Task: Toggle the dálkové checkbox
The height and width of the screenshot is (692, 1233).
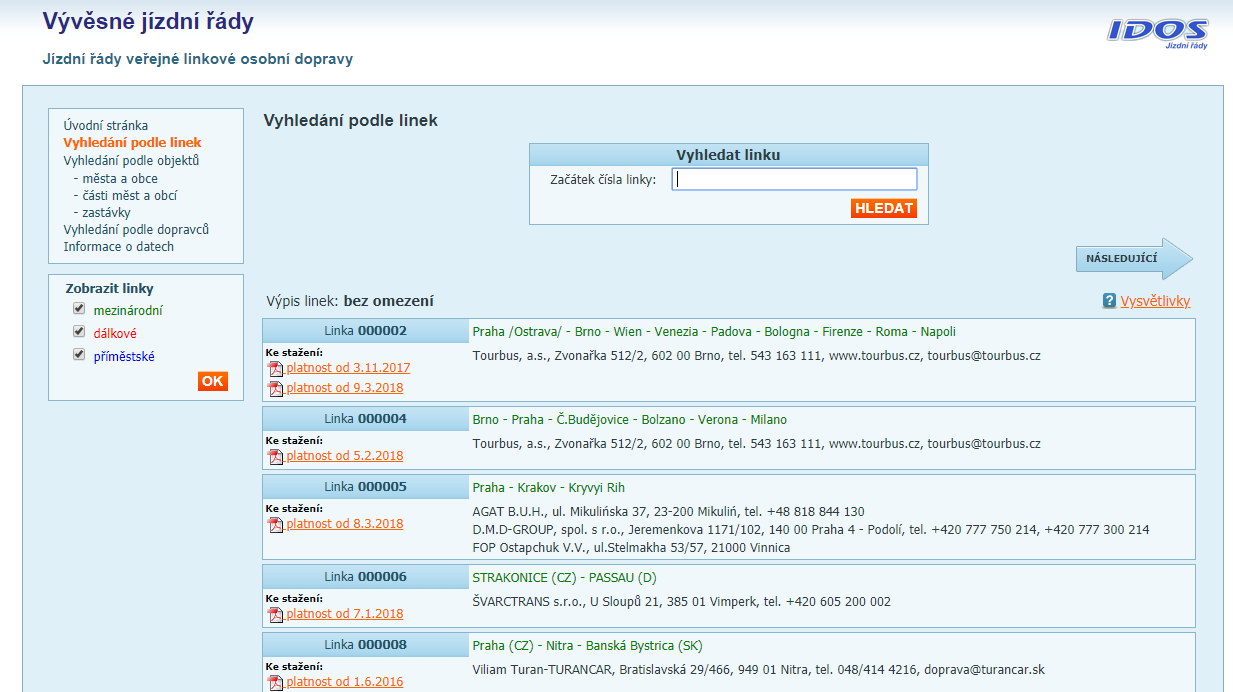Action: point(79,332)
